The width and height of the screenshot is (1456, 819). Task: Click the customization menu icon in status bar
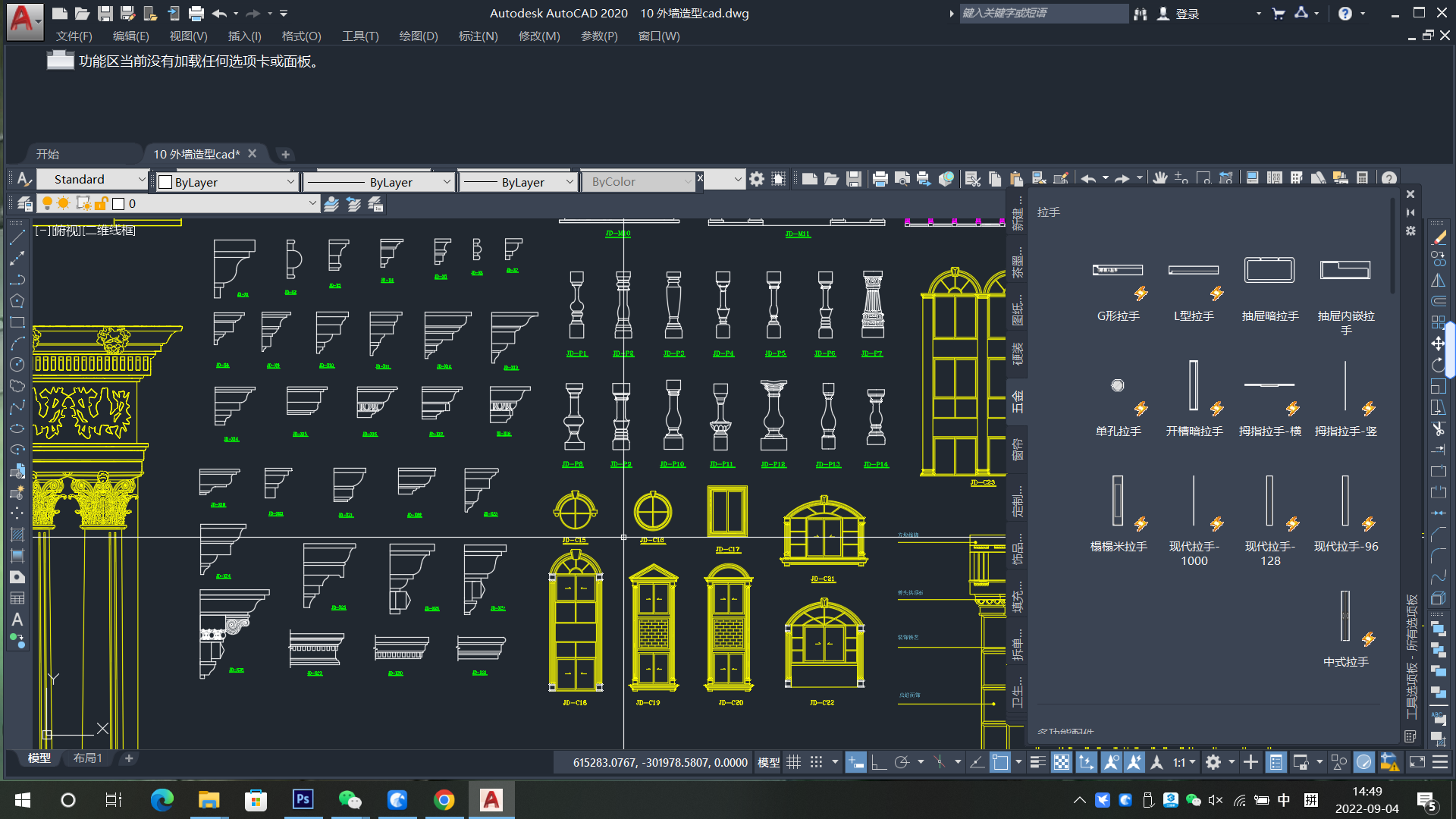[x=1440, y=763]
